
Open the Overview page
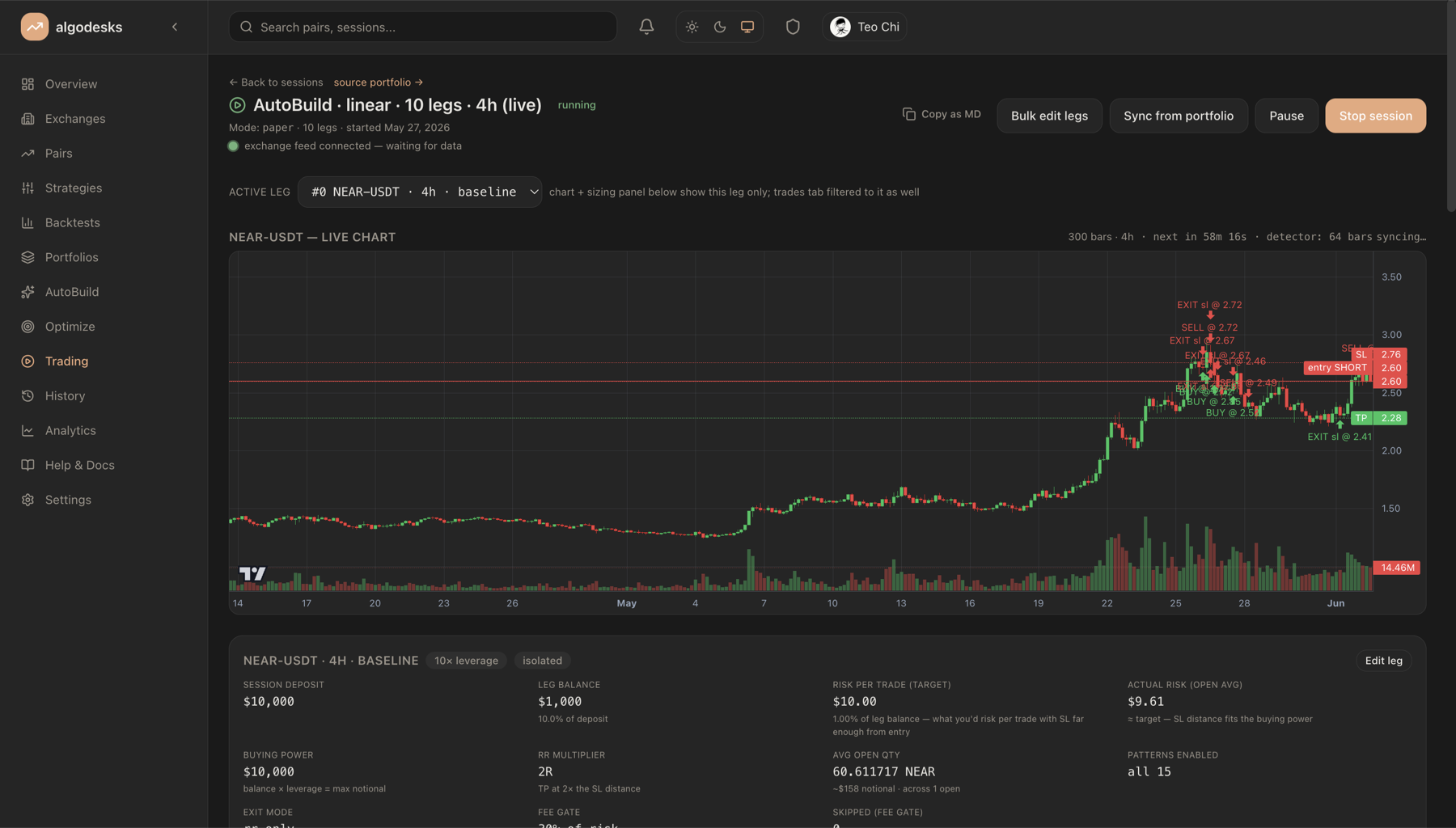[71, 84]
